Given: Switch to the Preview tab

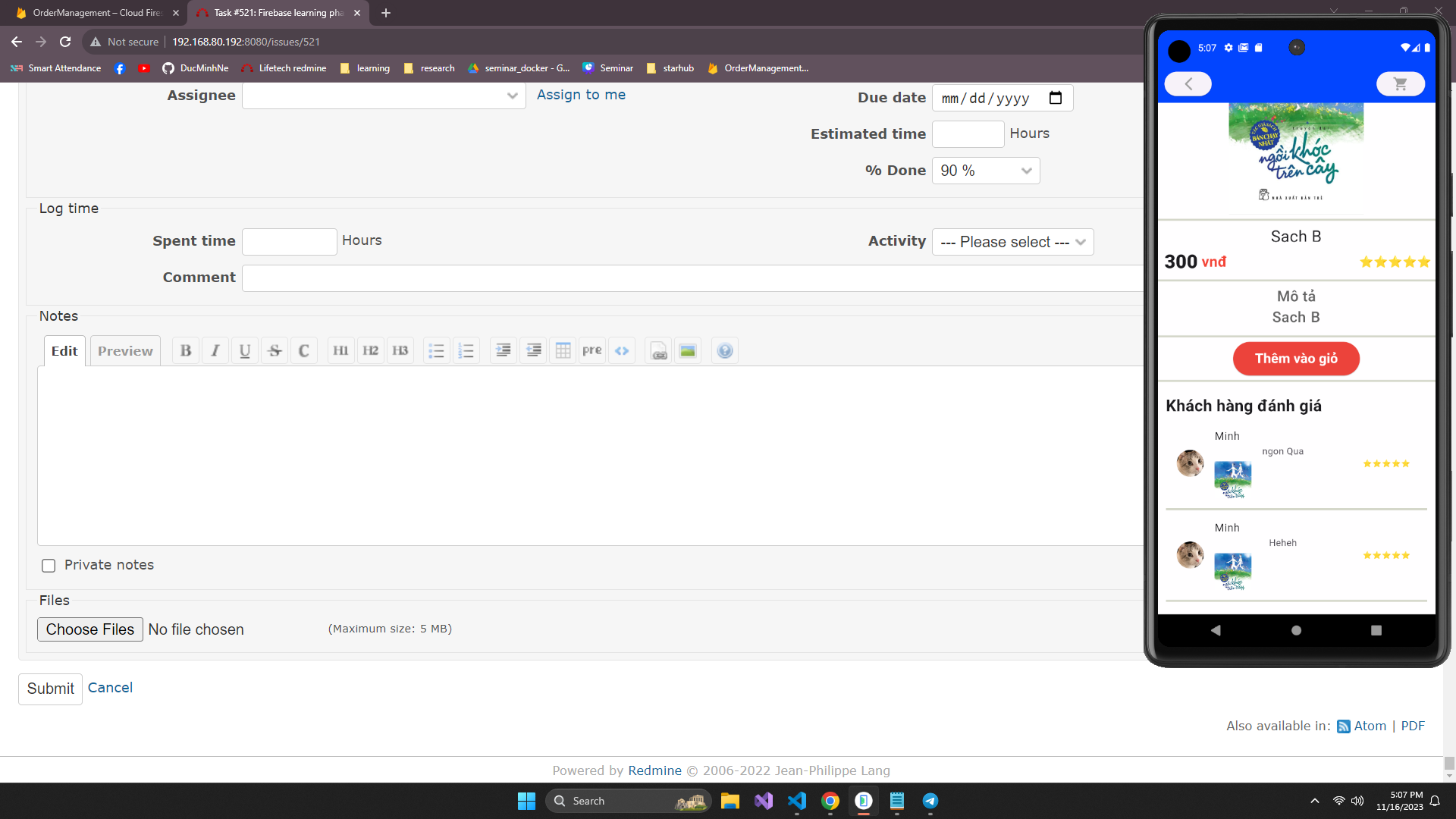Looking at the screenshot, I should [x=125, y=351].
